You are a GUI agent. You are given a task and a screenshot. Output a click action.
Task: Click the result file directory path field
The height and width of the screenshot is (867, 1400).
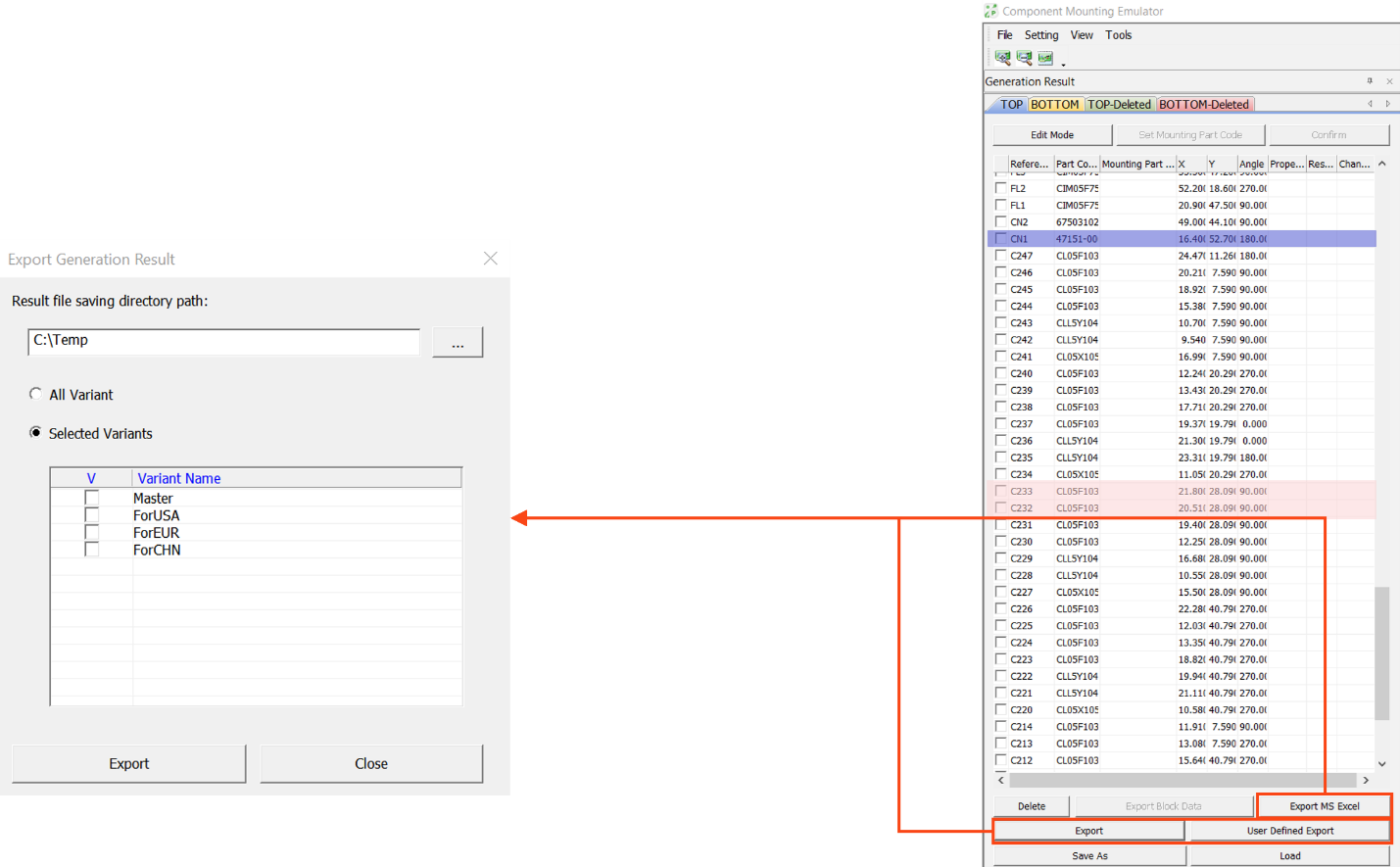[x=223, y=341]
